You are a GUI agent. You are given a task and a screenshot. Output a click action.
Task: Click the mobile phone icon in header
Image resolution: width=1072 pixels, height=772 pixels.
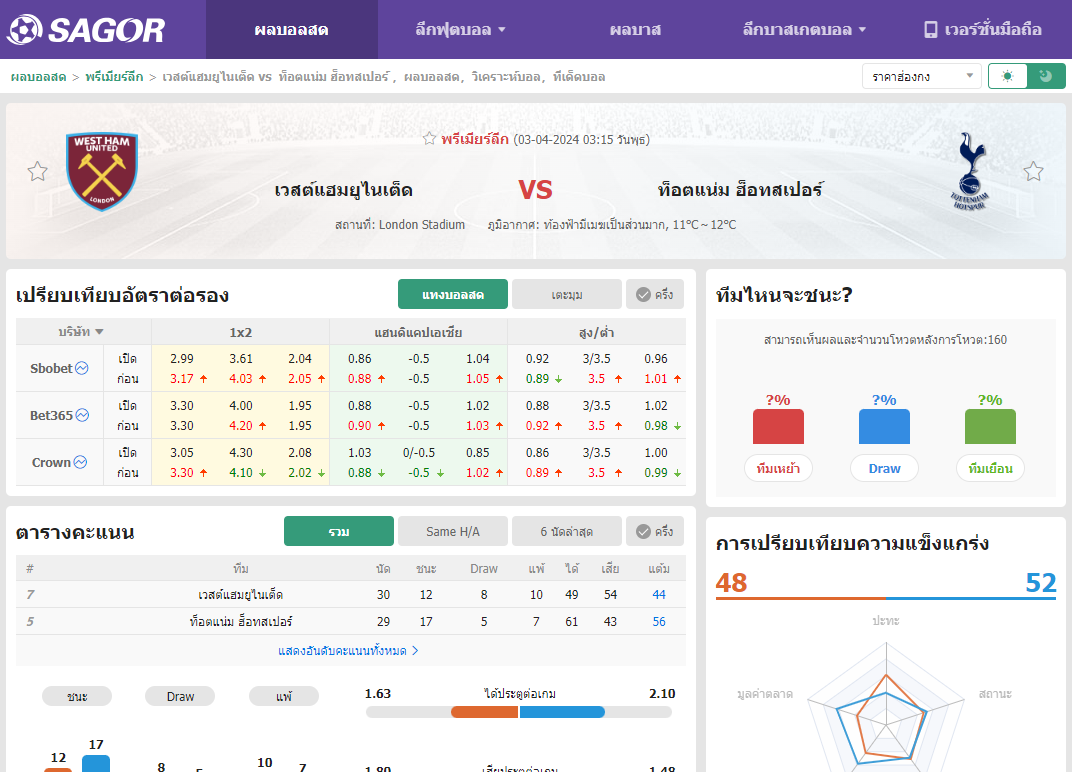[x=930, y=29]
